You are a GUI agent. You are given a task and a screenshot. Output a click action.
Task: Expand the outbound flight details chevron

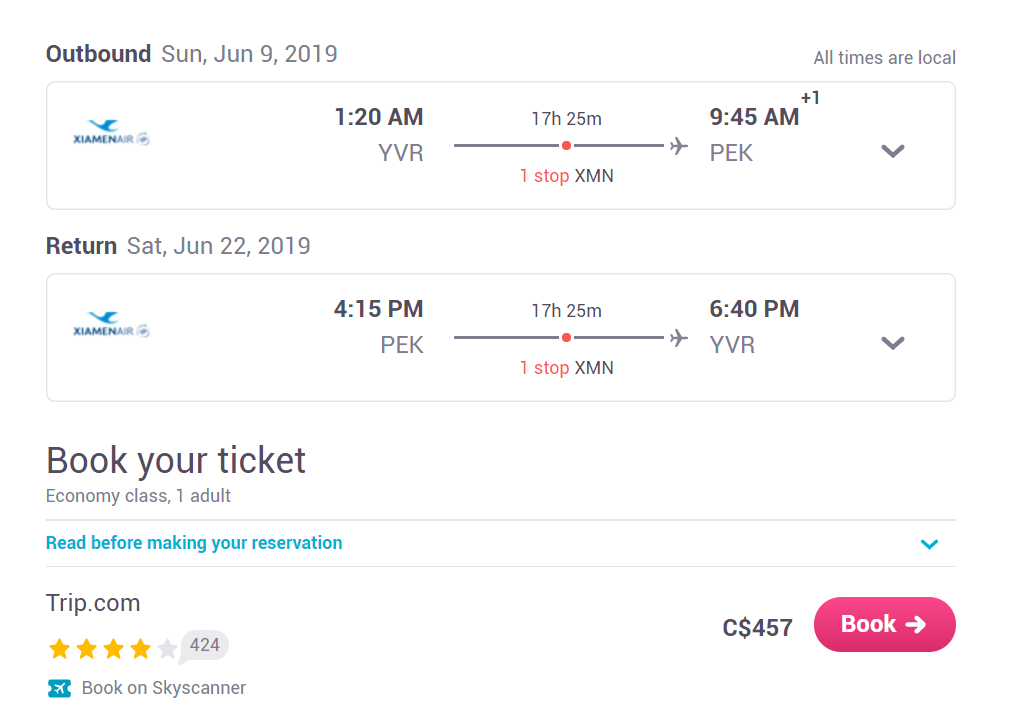(893, 151)
